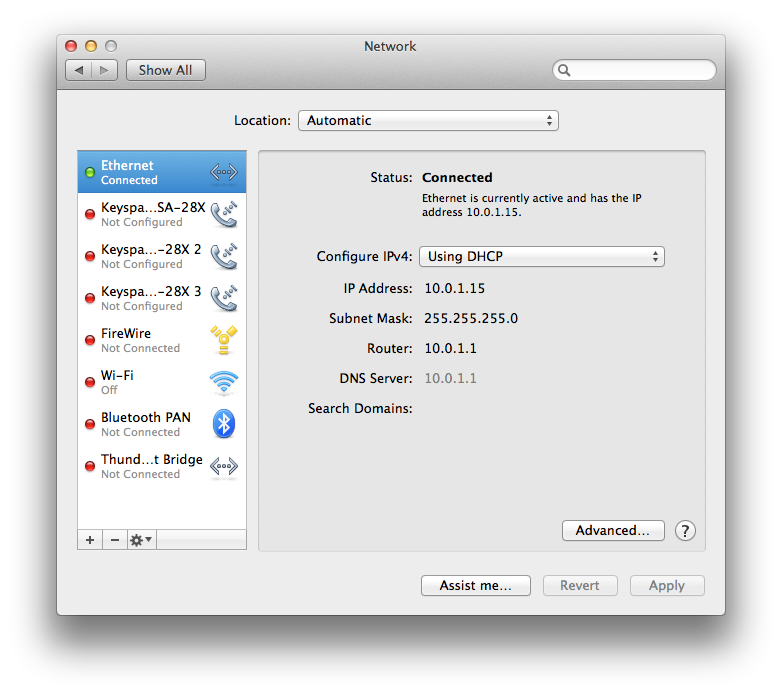Image resolution: width=782 pixels, height=694 pixels.
Task: Click the red status dot beside FireWire
Action: coord(90,341)
